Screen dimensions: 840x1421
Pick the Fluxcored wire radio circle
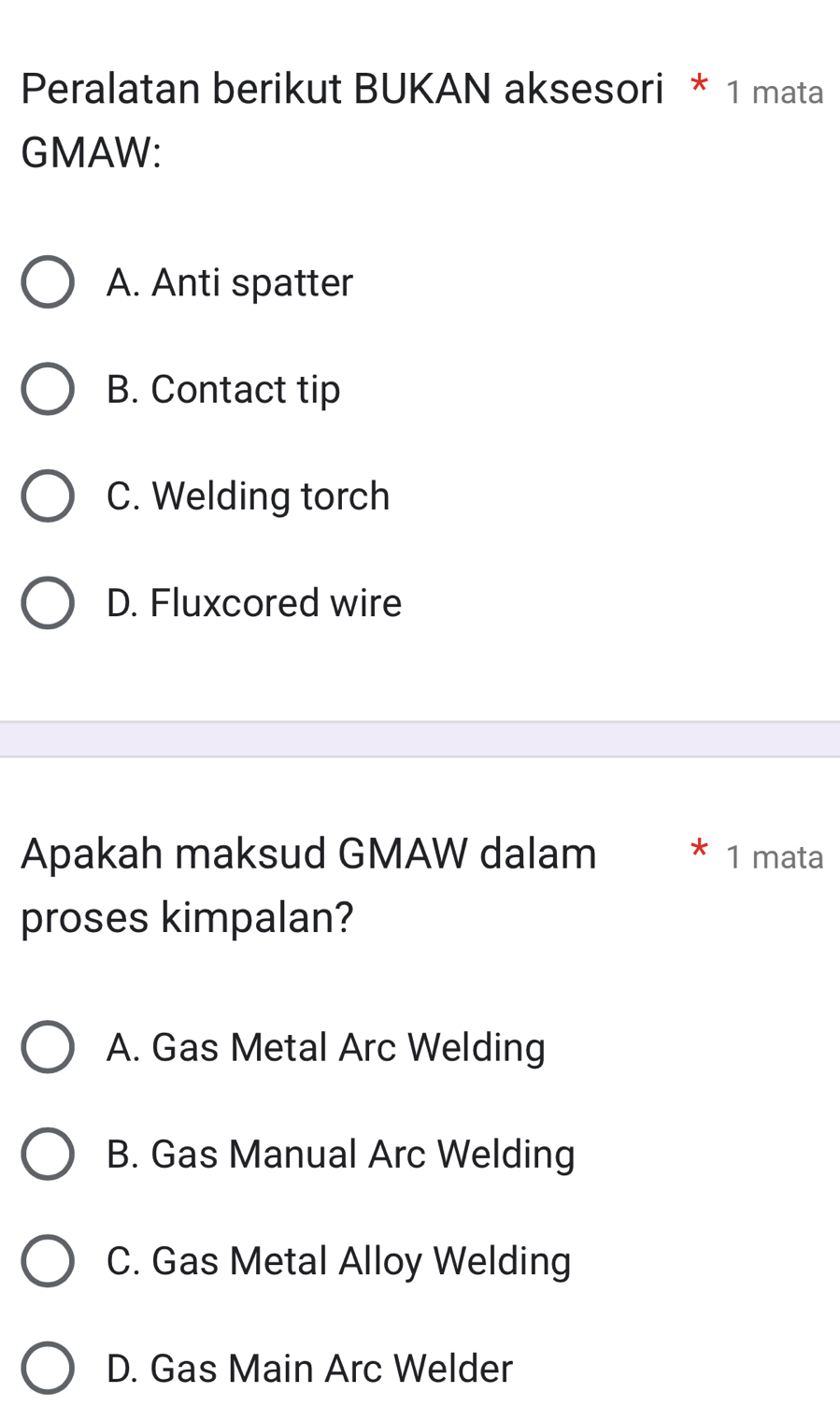click(48, 603)
